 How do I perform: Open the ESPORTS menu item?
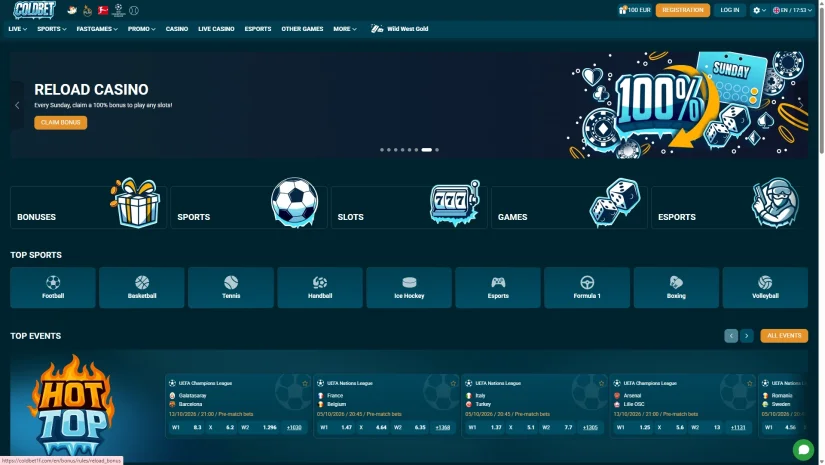(x=258, y=29)
